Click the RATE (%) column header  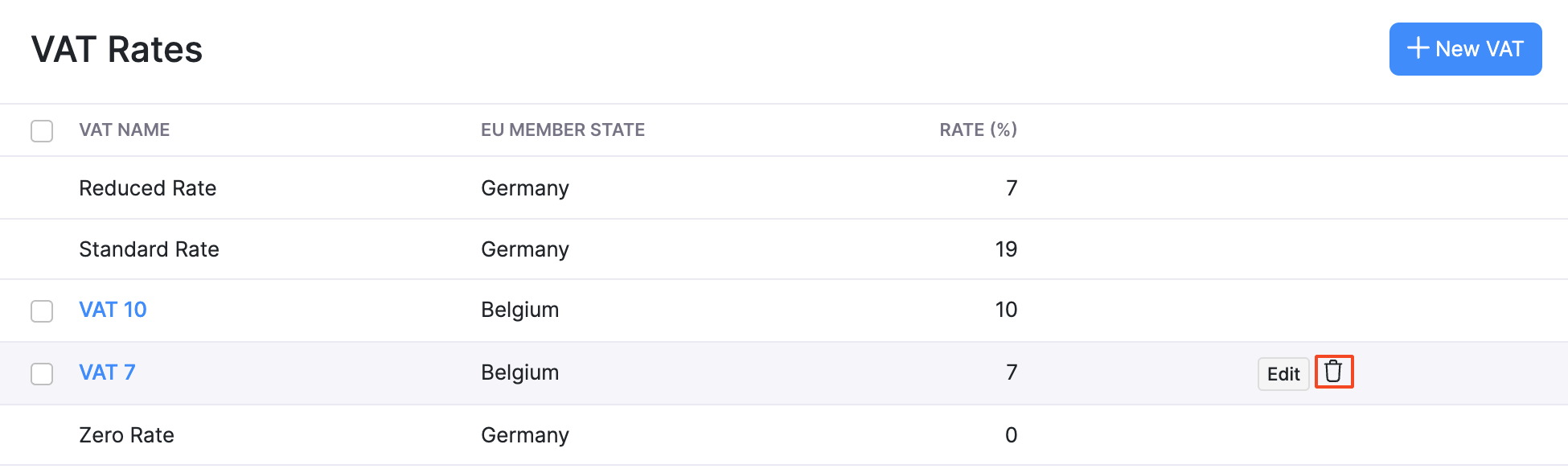point(977,130)
